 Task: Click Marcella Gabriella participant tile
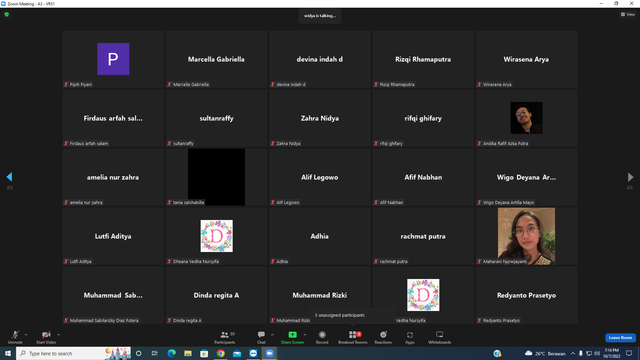click(216, 59)
